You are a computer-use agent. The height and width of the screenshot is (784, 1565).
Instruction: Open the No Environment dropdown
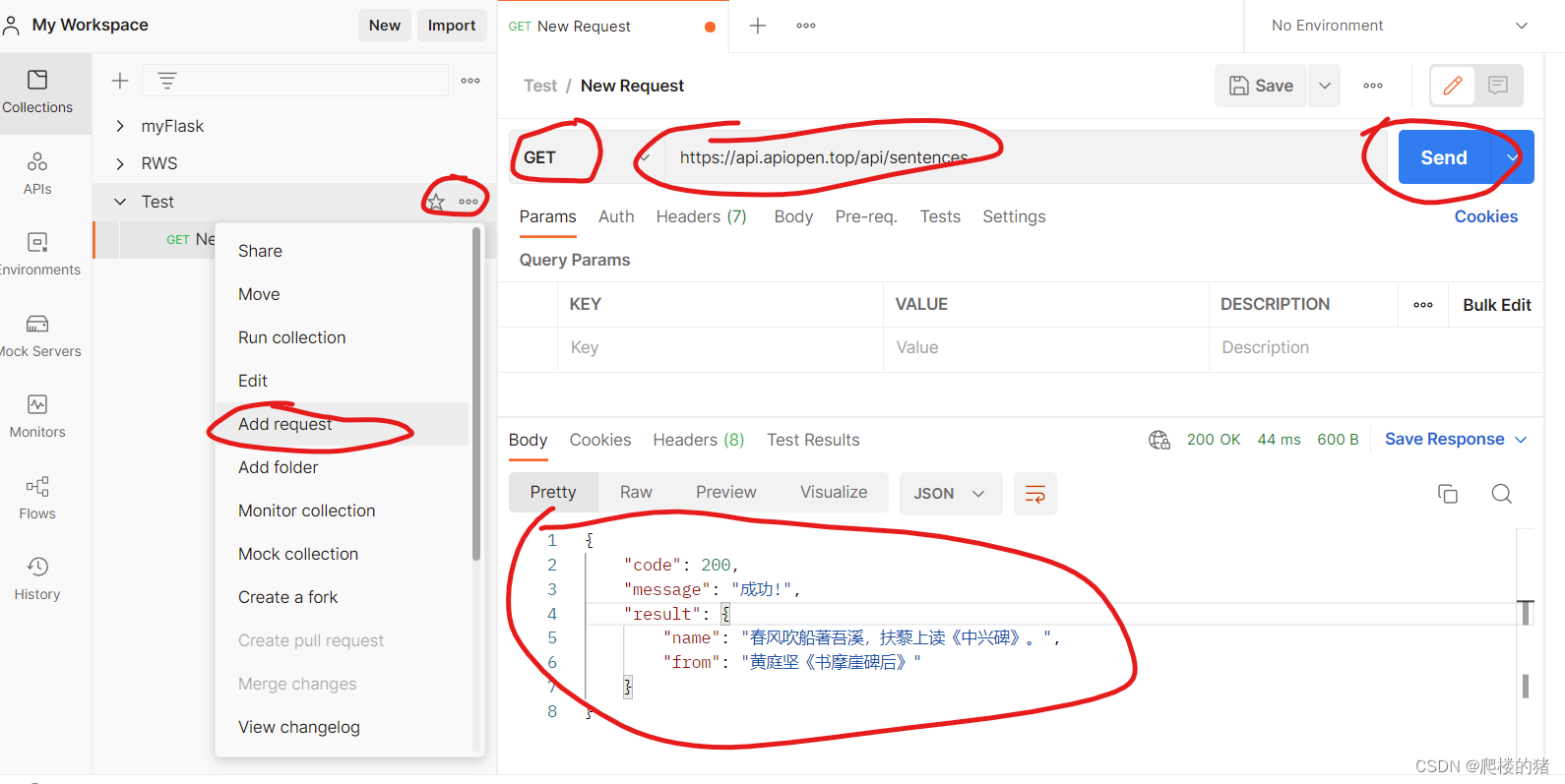(x=1399, y=26)
